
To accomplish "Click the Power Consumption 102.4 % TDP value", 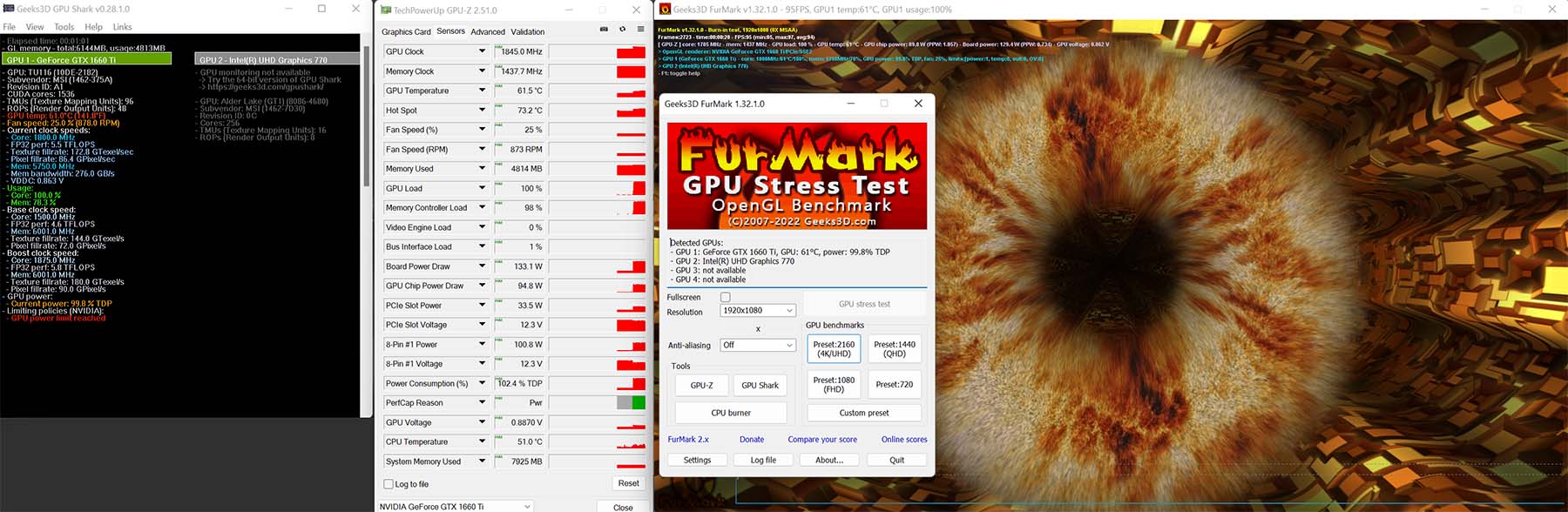I will pyautogui.click(x=520, y=383).
